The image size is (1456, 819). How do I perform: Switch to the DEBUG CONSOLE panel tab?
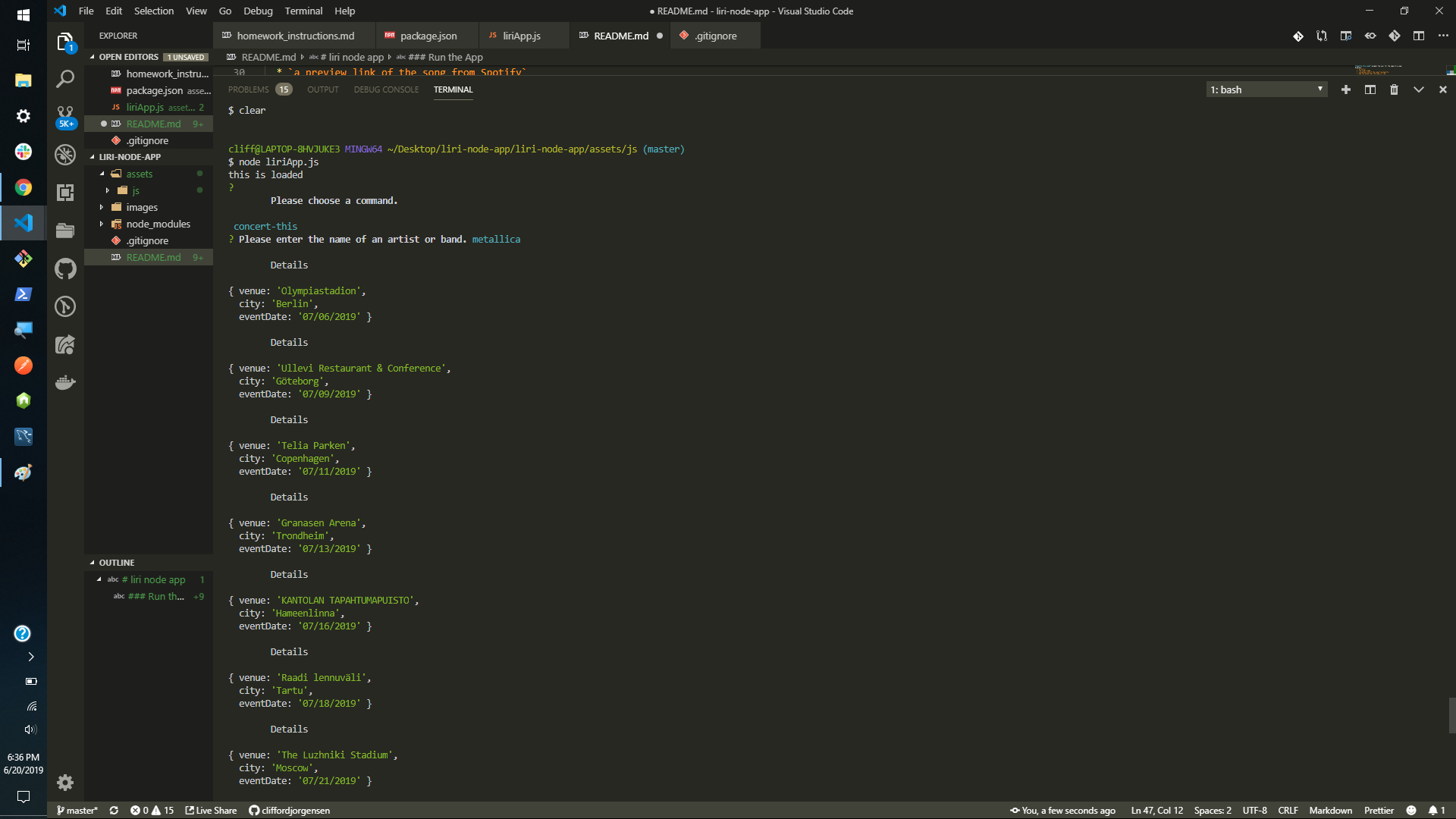point(386,89)
